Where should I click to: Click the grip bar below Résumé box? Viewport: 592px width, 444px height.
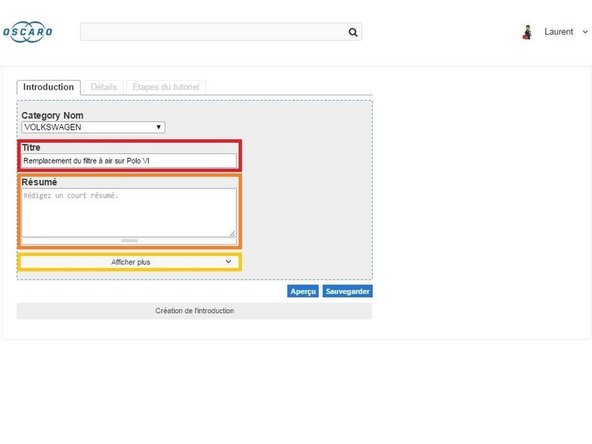click(x=129, y=240)
